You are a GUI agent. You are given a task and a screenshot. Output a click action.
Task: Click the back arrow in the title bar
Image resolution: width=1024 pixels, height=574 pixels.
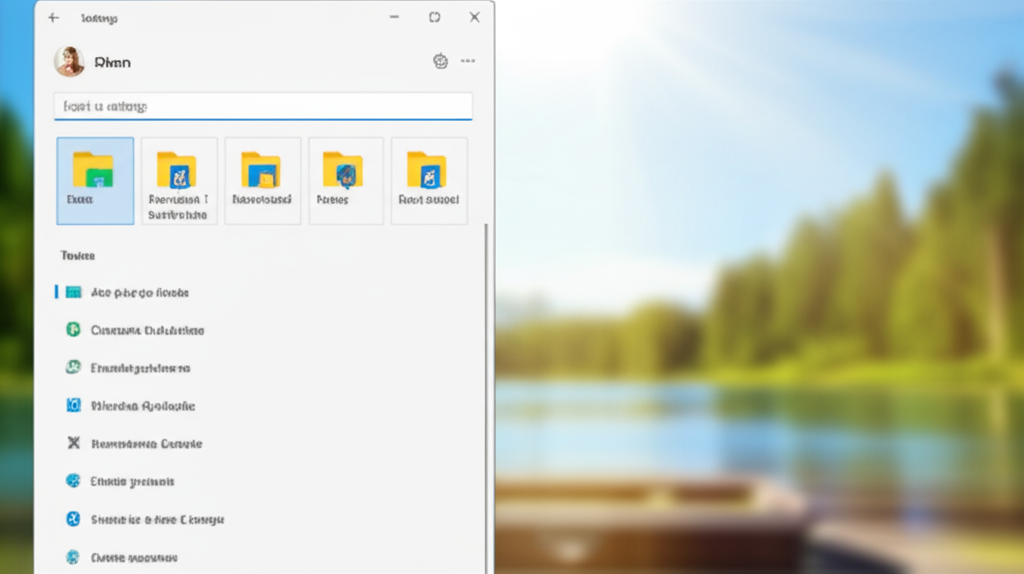click(54, 18)
